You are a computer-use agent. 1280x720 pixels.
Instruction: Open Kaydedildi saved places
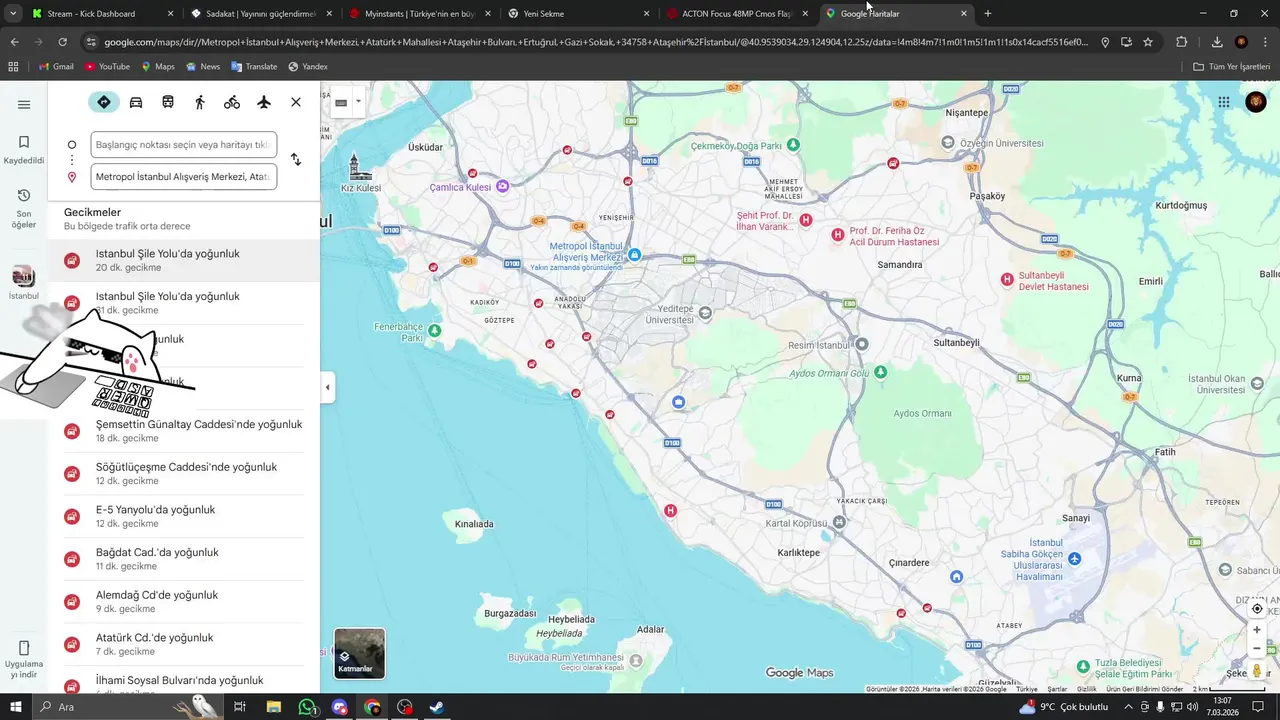click(x=24, y=150)
